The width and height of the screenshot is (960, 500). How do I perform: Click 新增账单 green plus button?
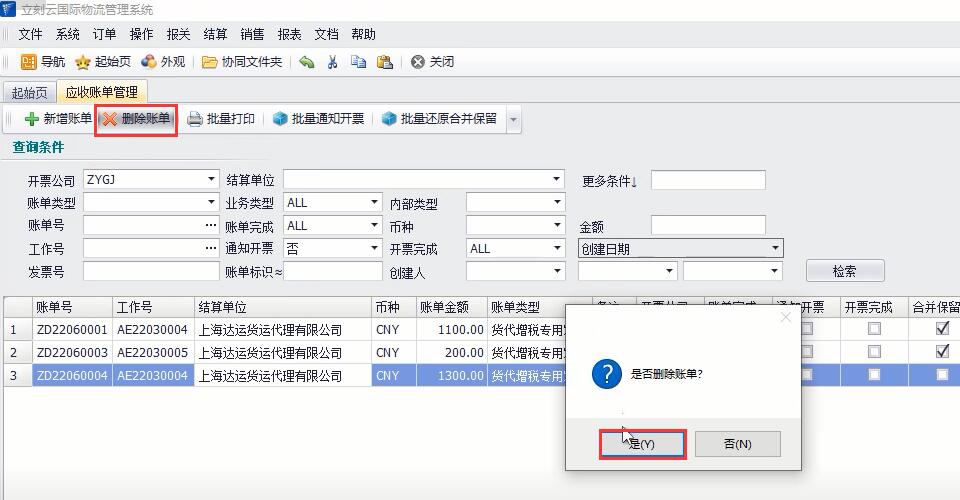32,119
